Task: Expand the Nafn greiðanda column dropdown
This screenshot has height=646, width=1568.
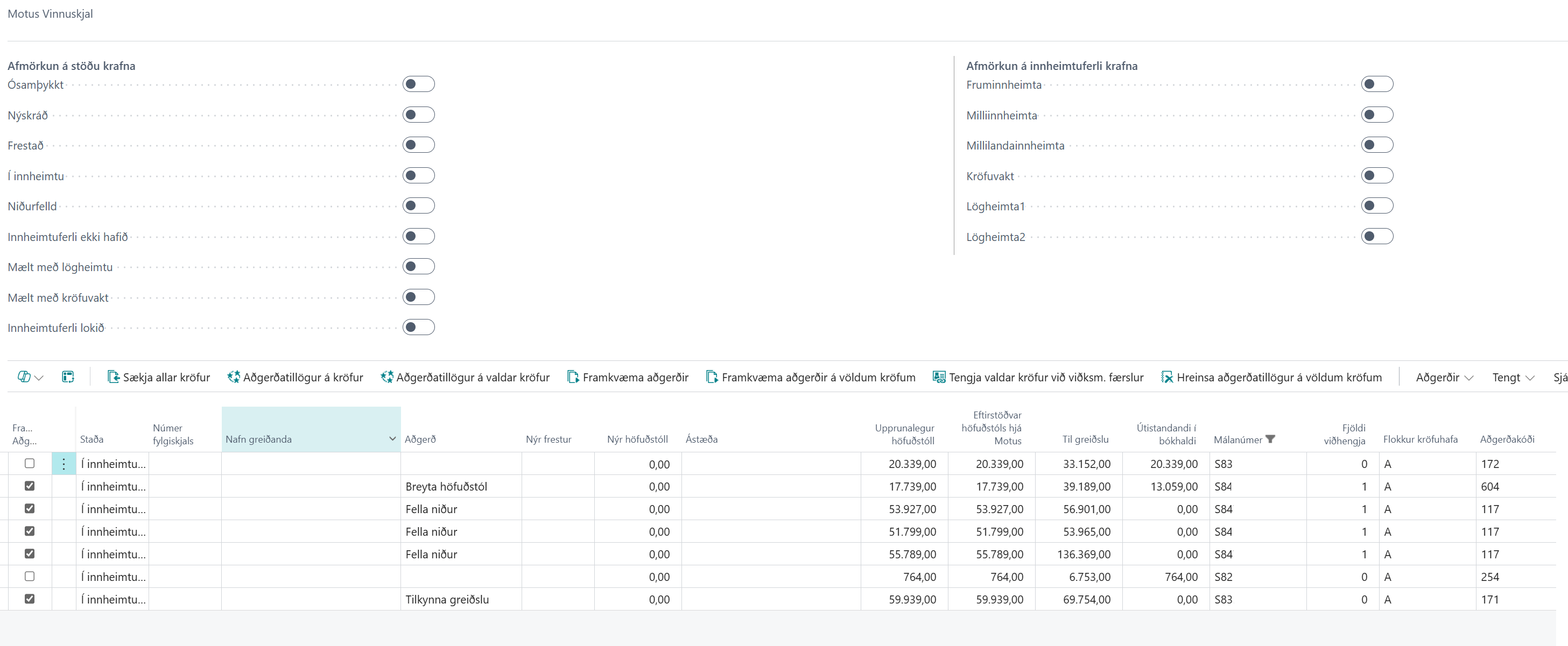Action: [392, 439]
